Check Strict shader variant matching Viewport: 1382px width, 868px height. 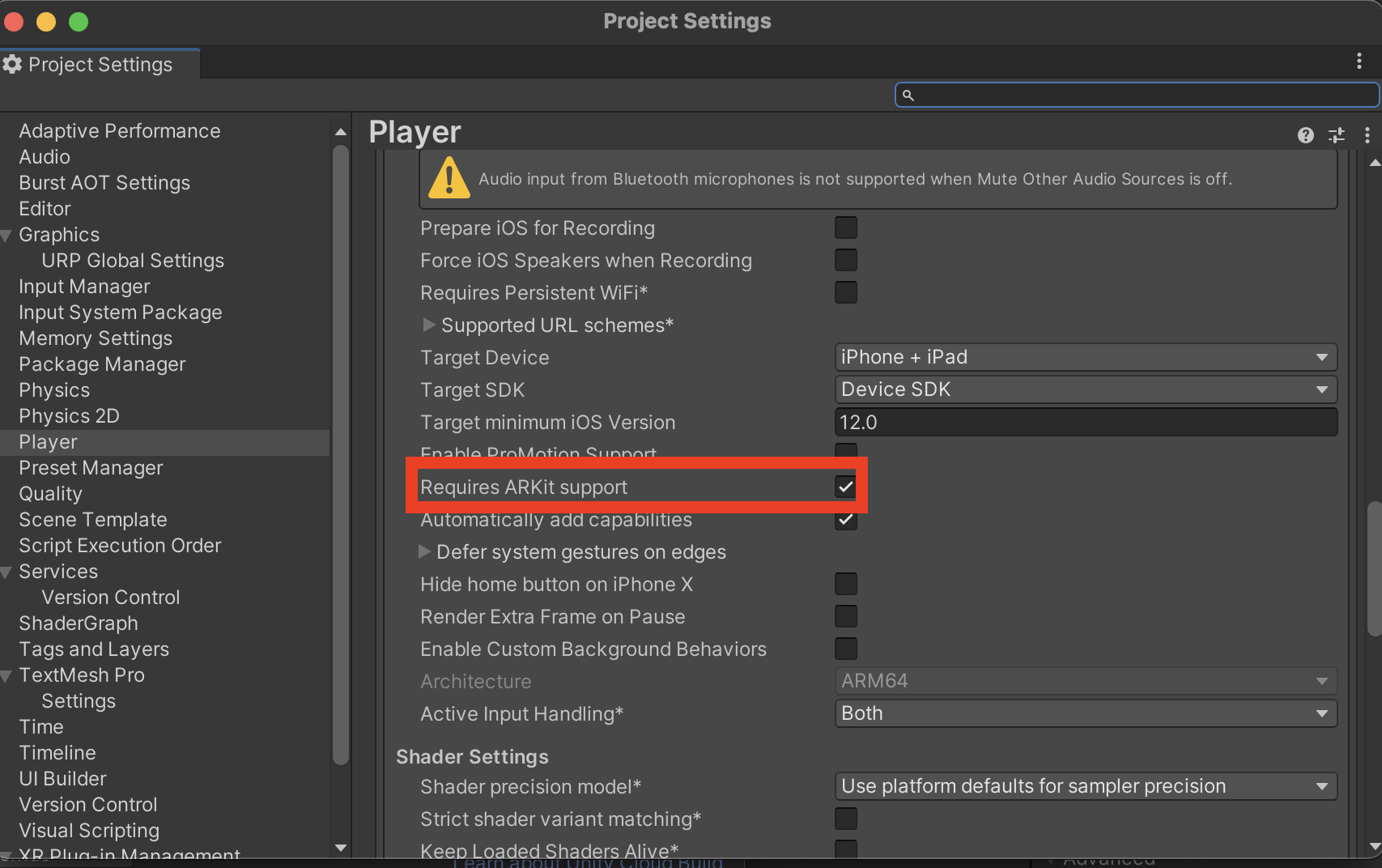tap(846, 819)
